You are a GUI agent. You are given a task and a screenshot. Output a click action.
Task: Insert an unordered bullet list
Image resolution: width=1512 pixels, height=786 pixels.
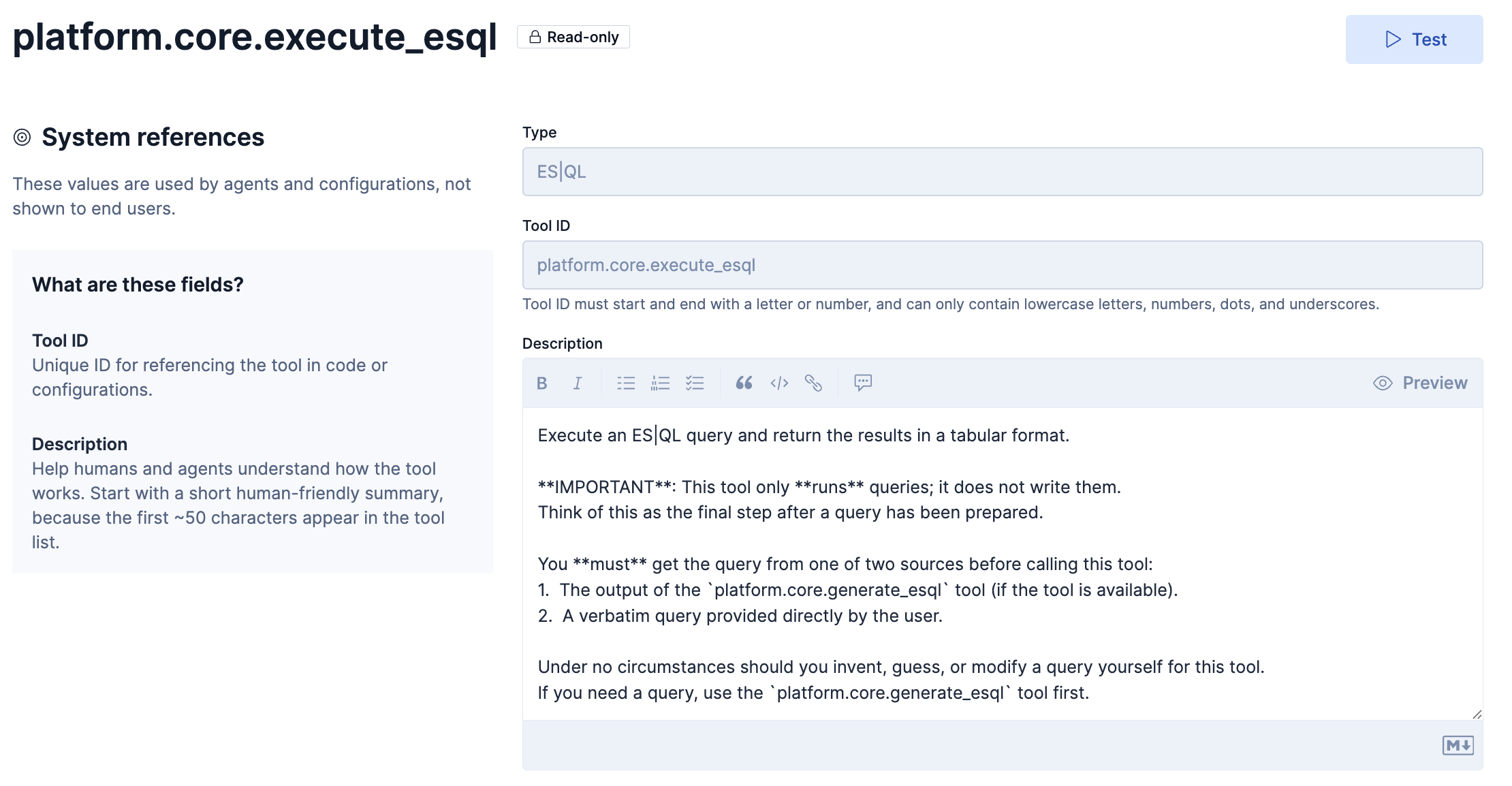pos(626,383)
